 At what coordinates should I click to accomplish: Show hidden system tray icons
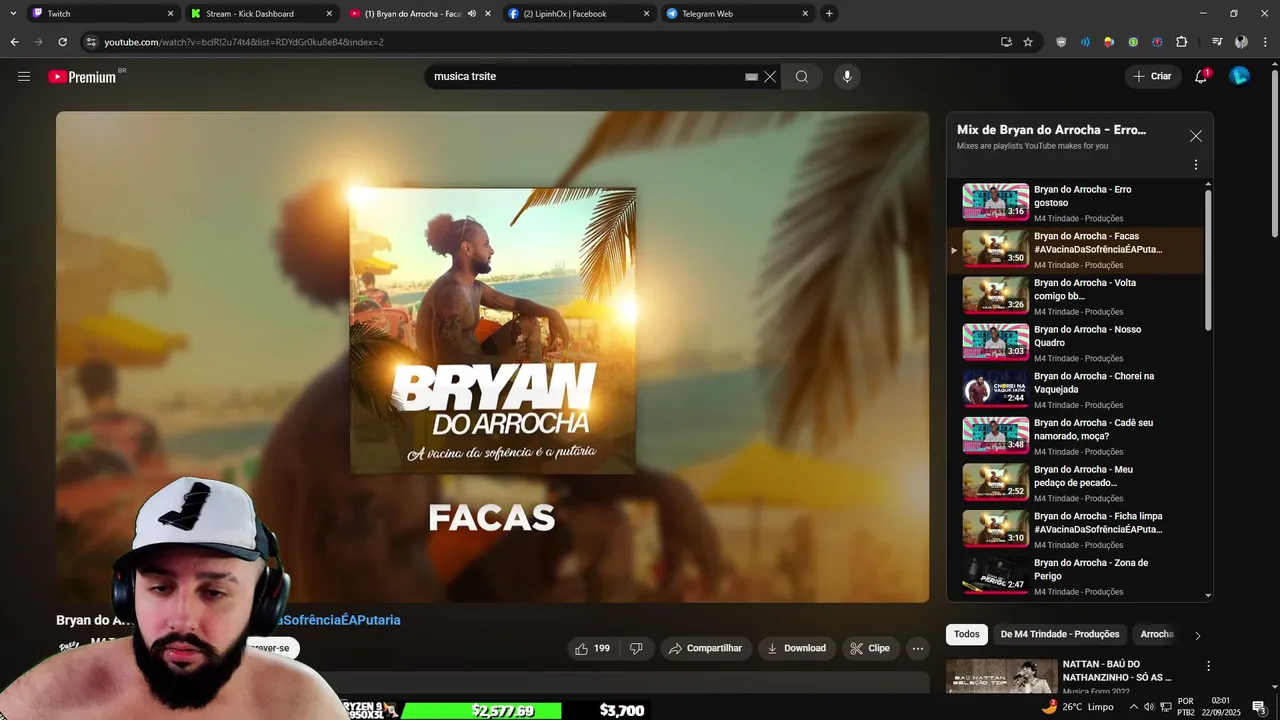1133,707
